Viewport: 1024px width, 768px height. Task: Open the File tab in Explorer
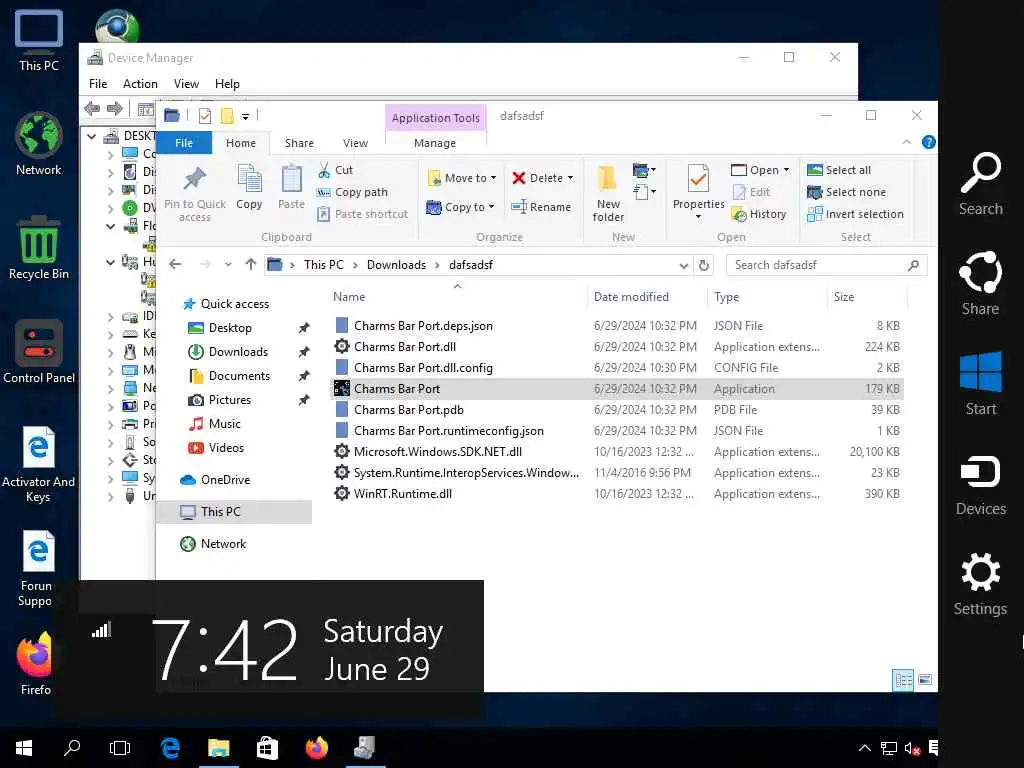click(x=184, y=143)
